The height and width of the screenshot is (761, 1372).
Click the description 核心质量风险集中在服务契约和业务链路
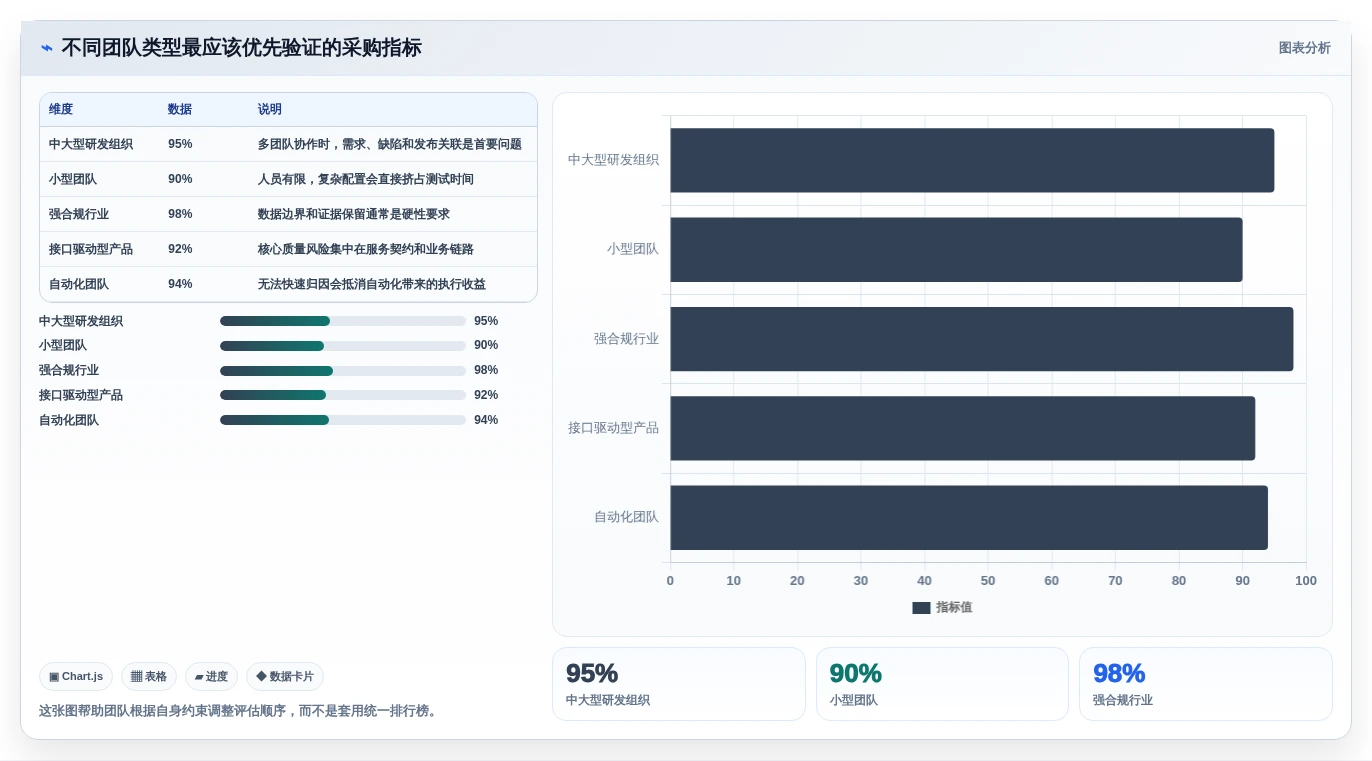click(x=366, y=249)
